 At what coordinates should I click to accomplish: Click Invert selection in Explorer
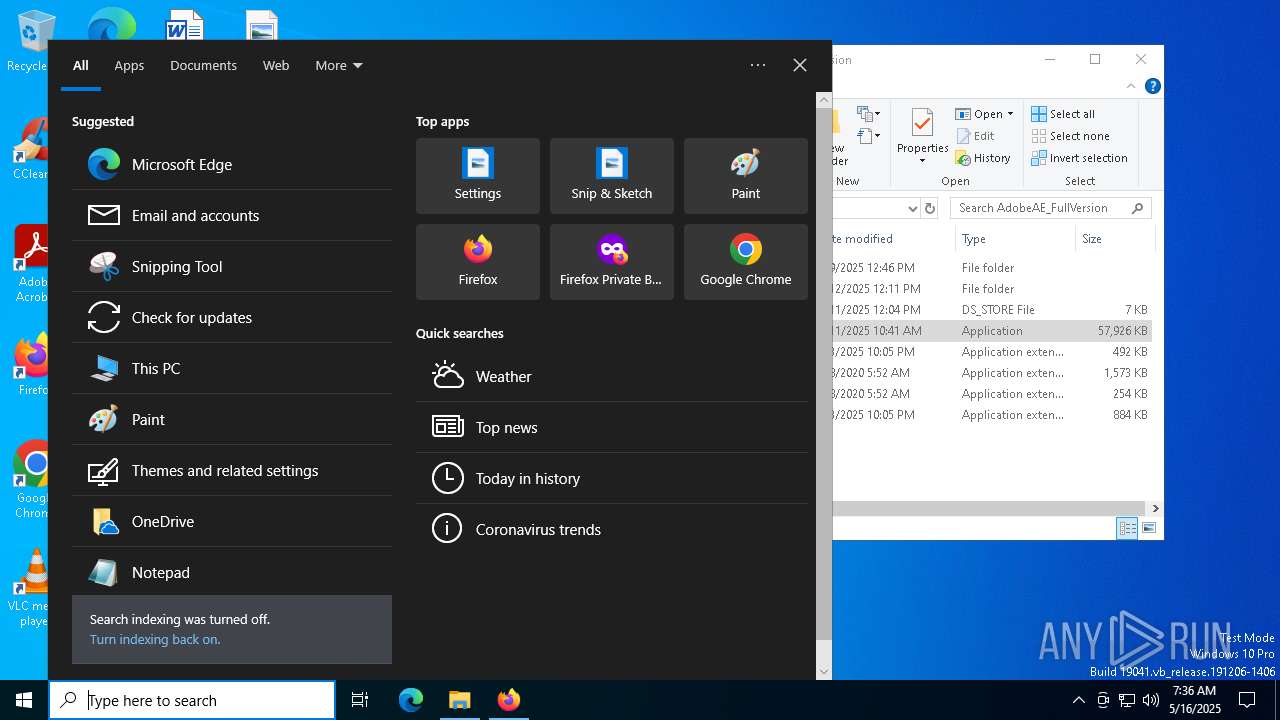[x=1079, y=158]
